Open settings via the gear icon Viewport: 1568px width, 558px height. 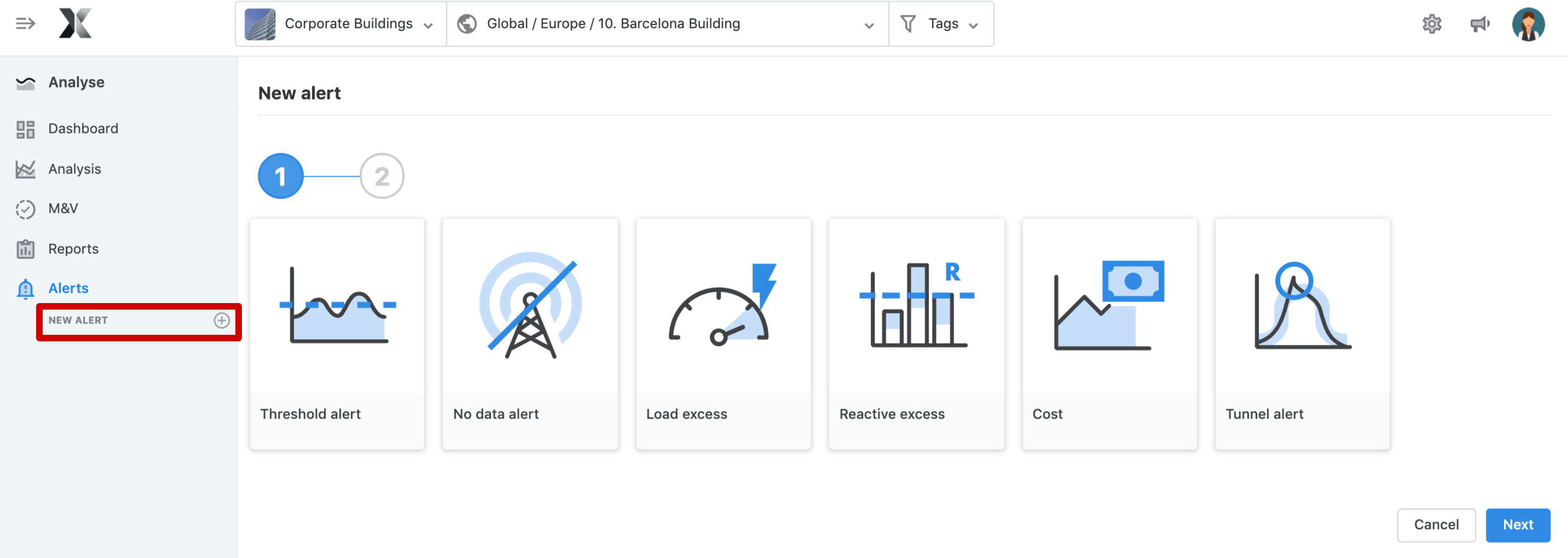pos(1432,24)
